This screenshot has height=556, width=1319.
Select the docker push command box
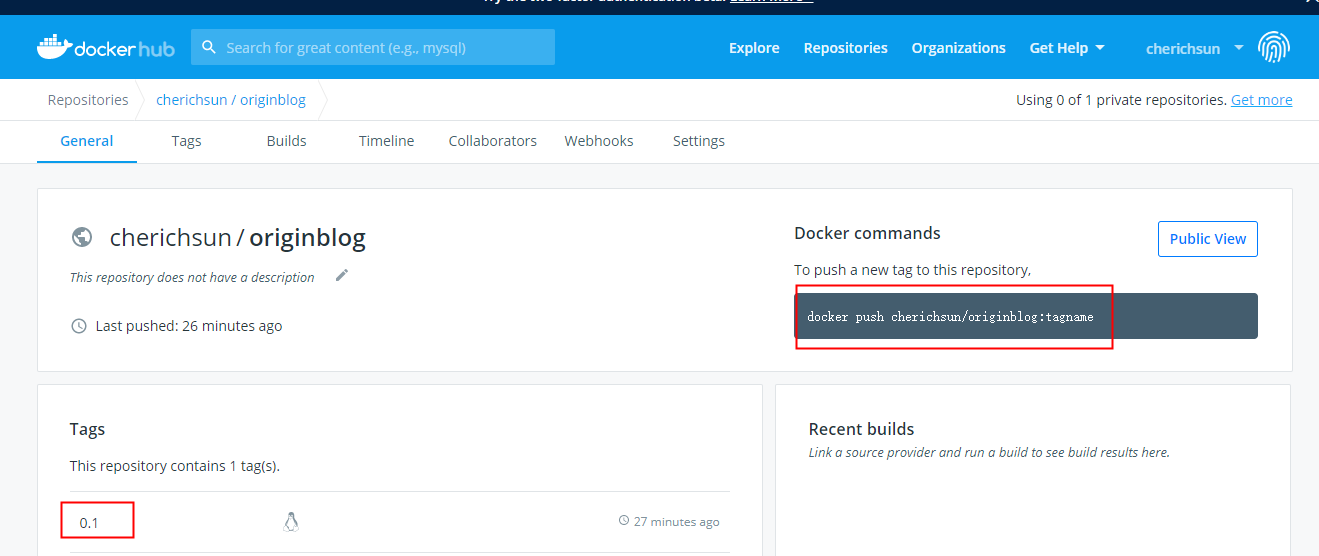1026,316
